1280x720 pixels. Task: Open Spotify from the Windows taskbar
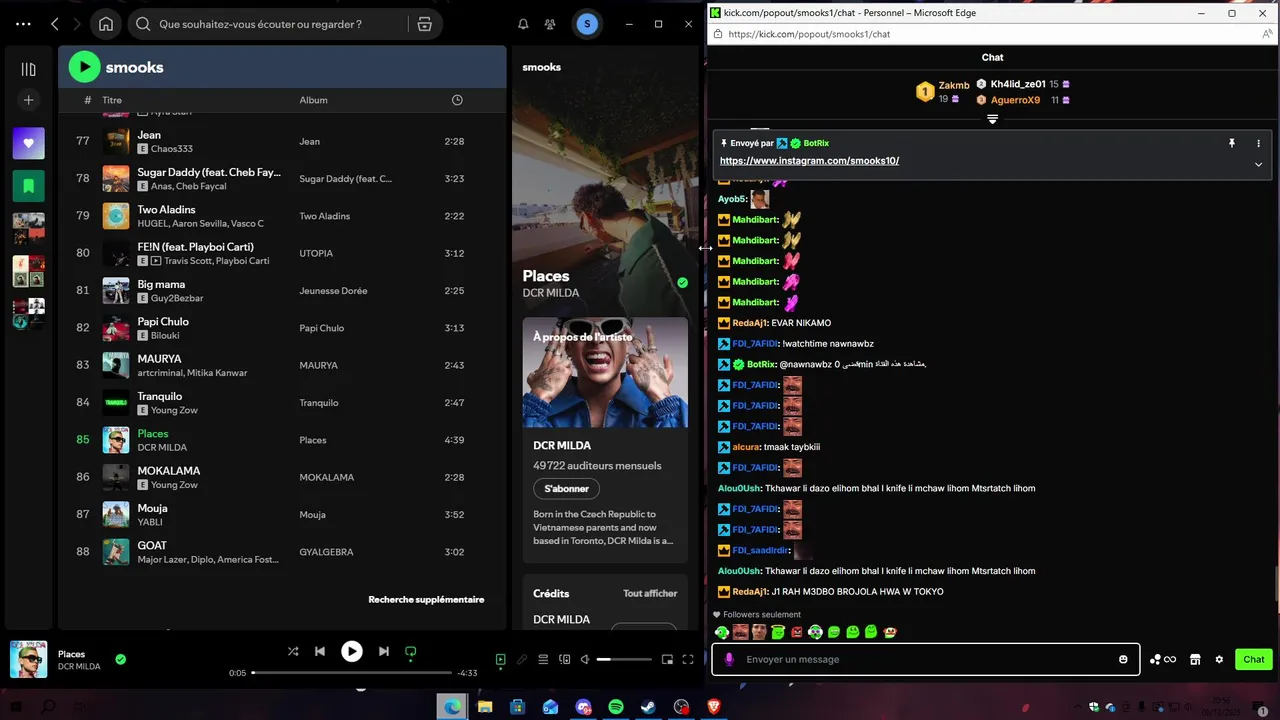click(x=616, y=707)
